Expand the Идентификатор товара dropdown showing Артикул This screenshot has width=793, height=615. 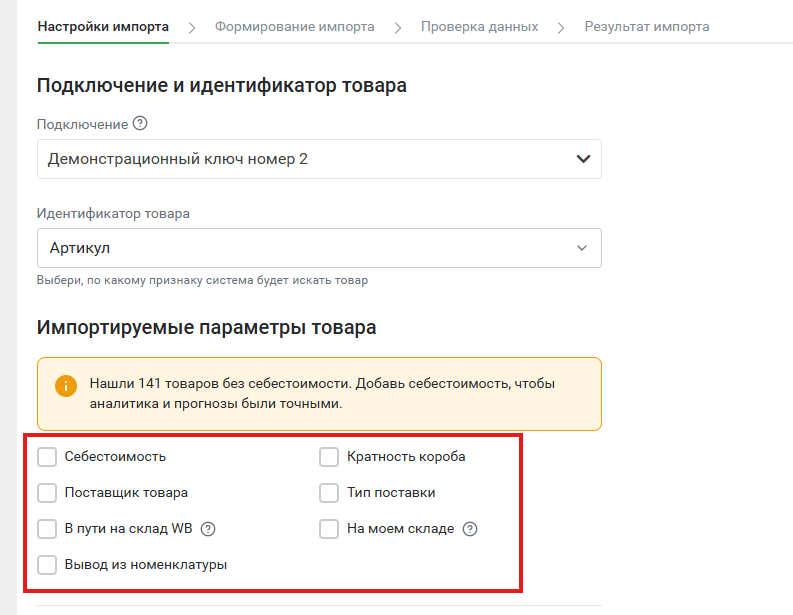pyautogui.click(x=319, y=248)
